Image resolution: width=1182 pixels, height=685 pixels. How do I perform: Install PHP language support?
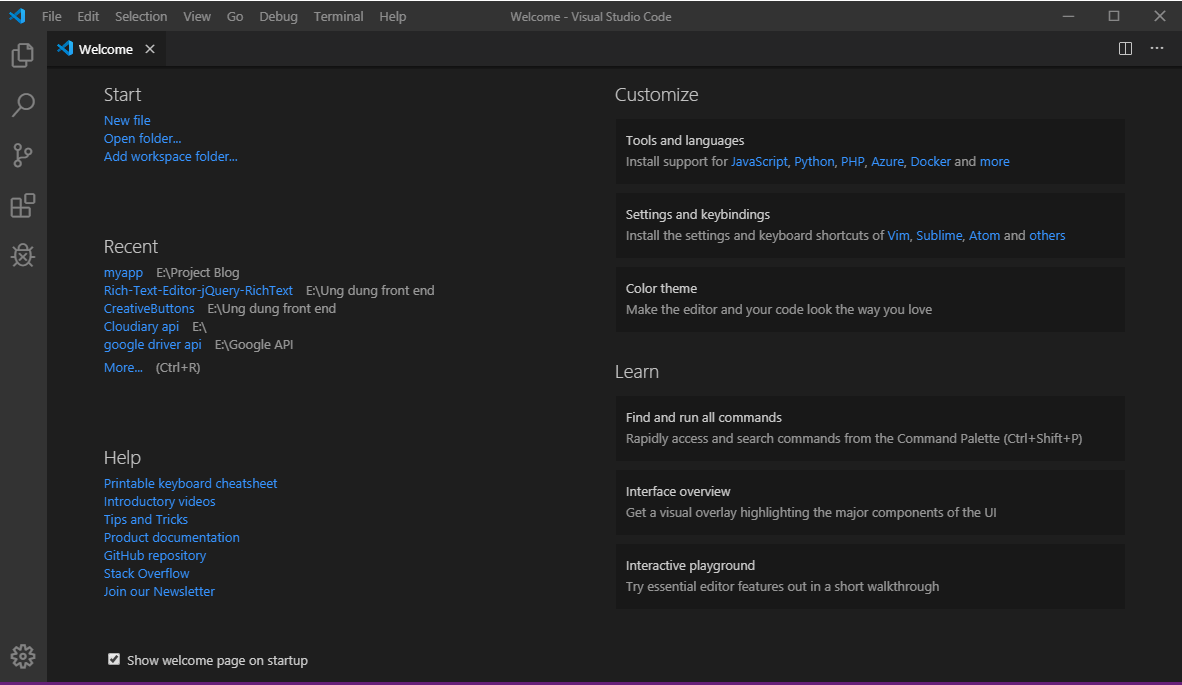(x=853, y=162)
